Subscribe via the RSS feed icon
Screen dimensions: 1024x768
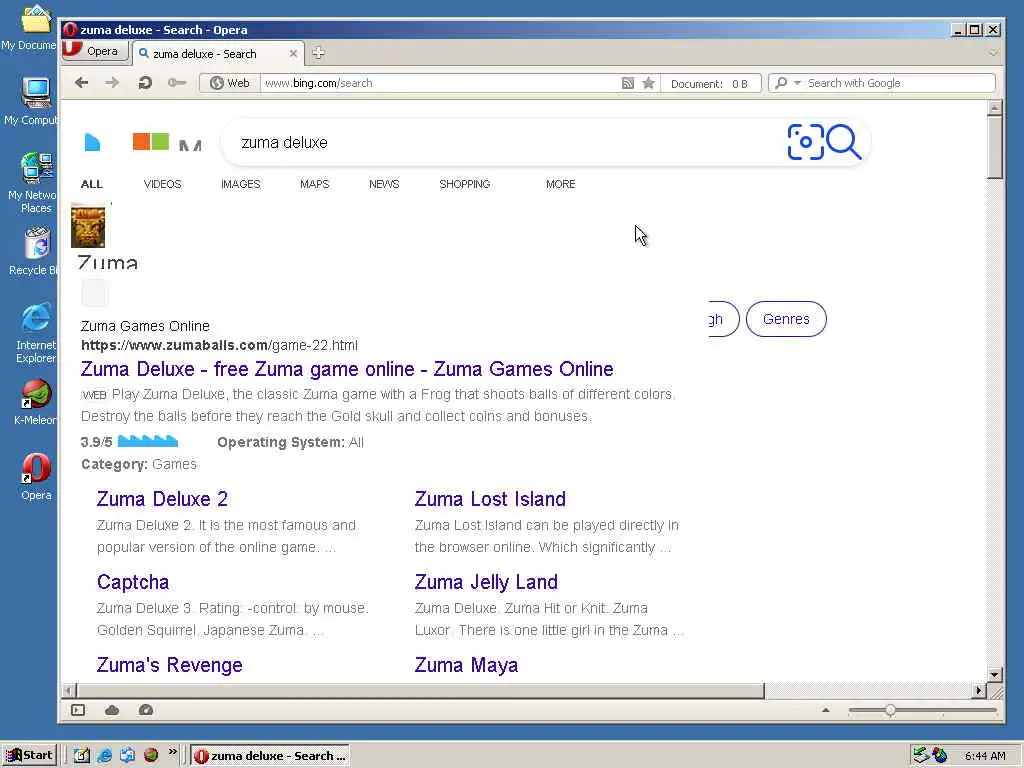coord(628,83)
